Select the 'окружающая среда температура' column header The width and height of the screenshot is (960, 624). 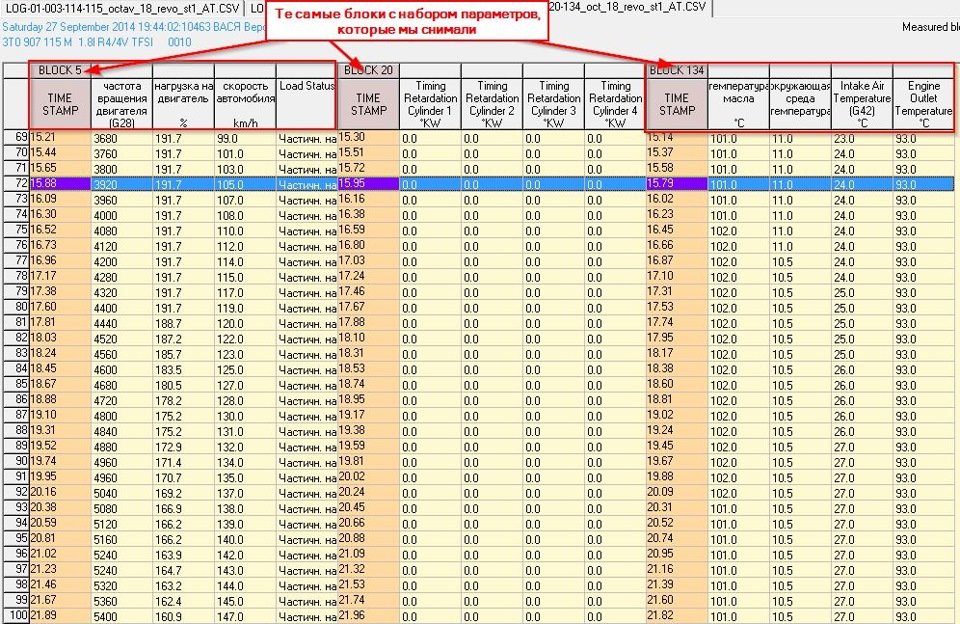point(800,104)
